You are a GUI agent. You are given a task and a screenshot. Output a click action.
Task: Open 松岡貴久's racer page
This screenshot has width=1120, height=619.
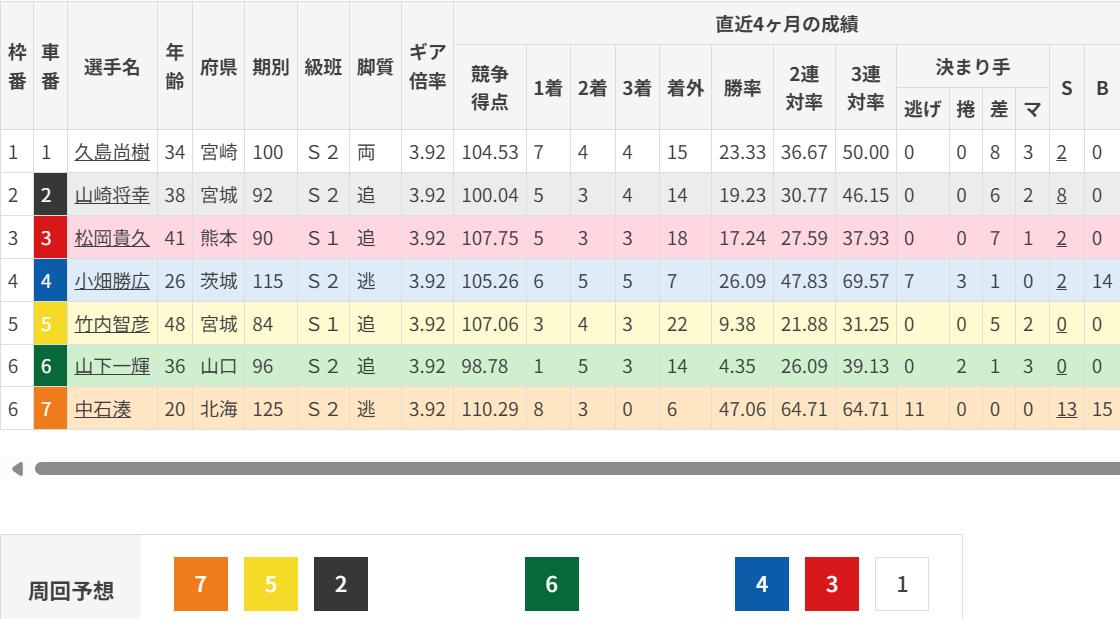pos(112,238)
